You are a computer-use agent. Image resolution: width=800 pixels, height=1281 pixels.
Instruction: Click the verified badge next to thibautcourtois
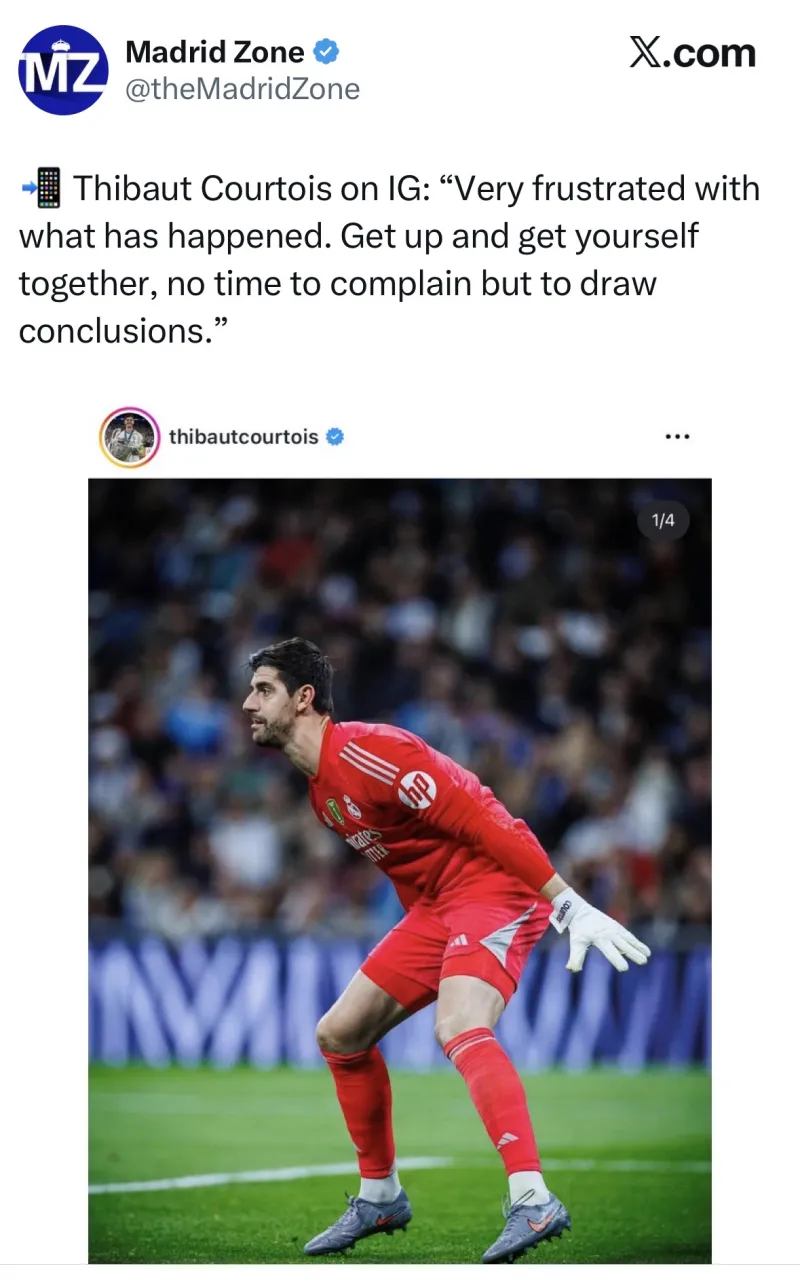coord(335,437)
